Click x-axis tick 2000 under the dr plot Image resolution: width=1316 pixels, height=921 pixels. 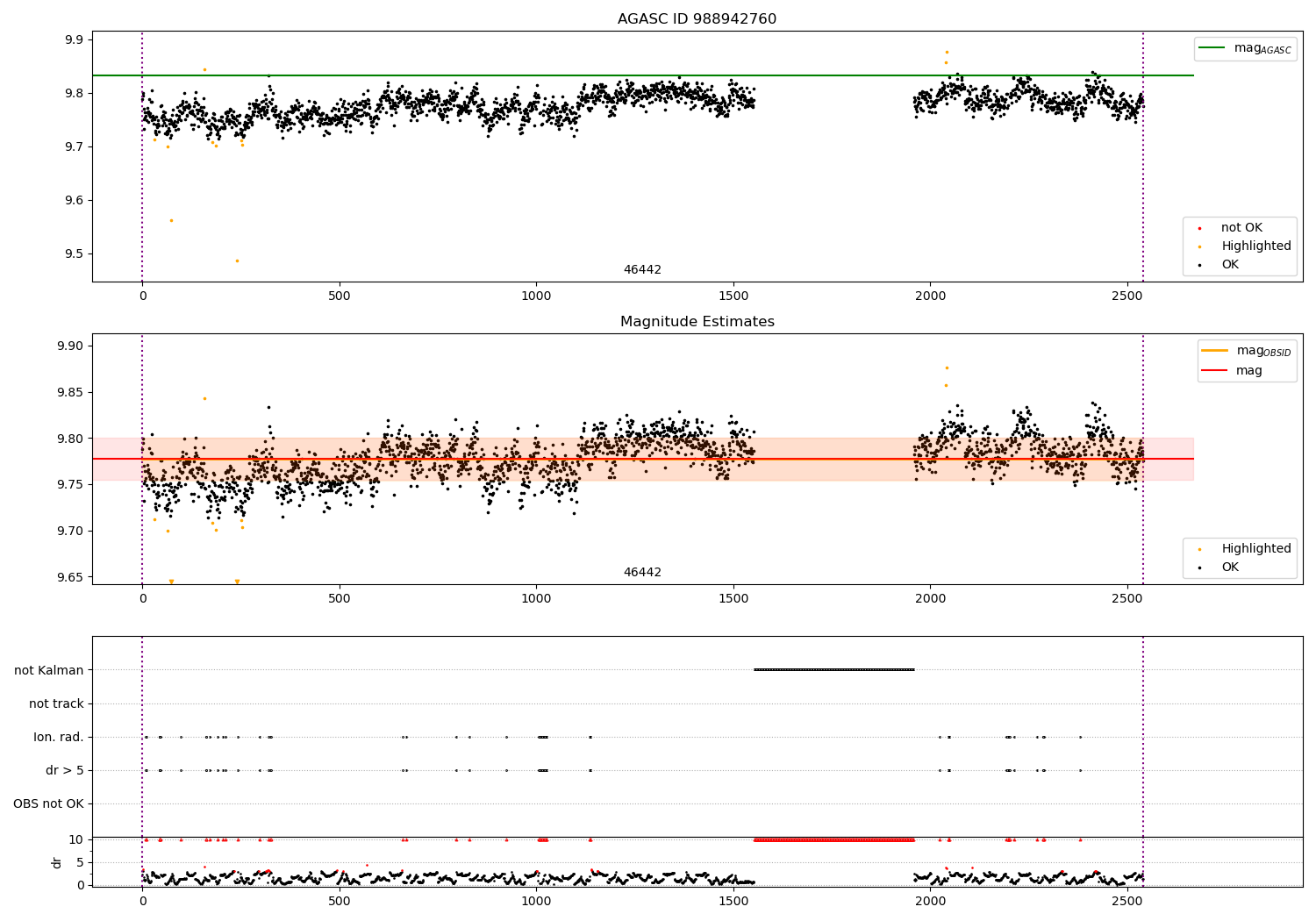(930, 902)
